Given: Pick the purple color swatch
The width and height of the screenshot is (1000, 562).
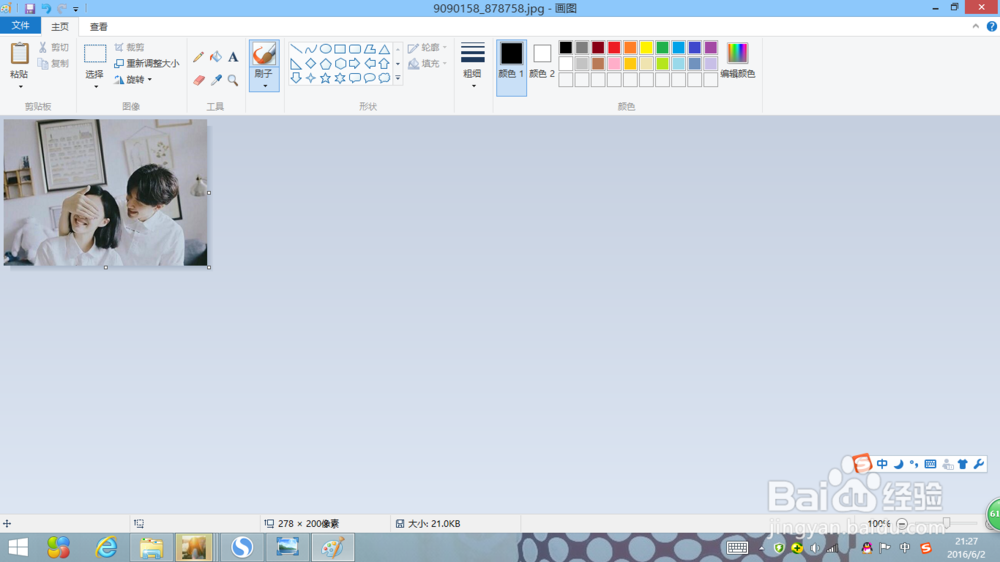Looking at the screenshot, I should (710, 47).
